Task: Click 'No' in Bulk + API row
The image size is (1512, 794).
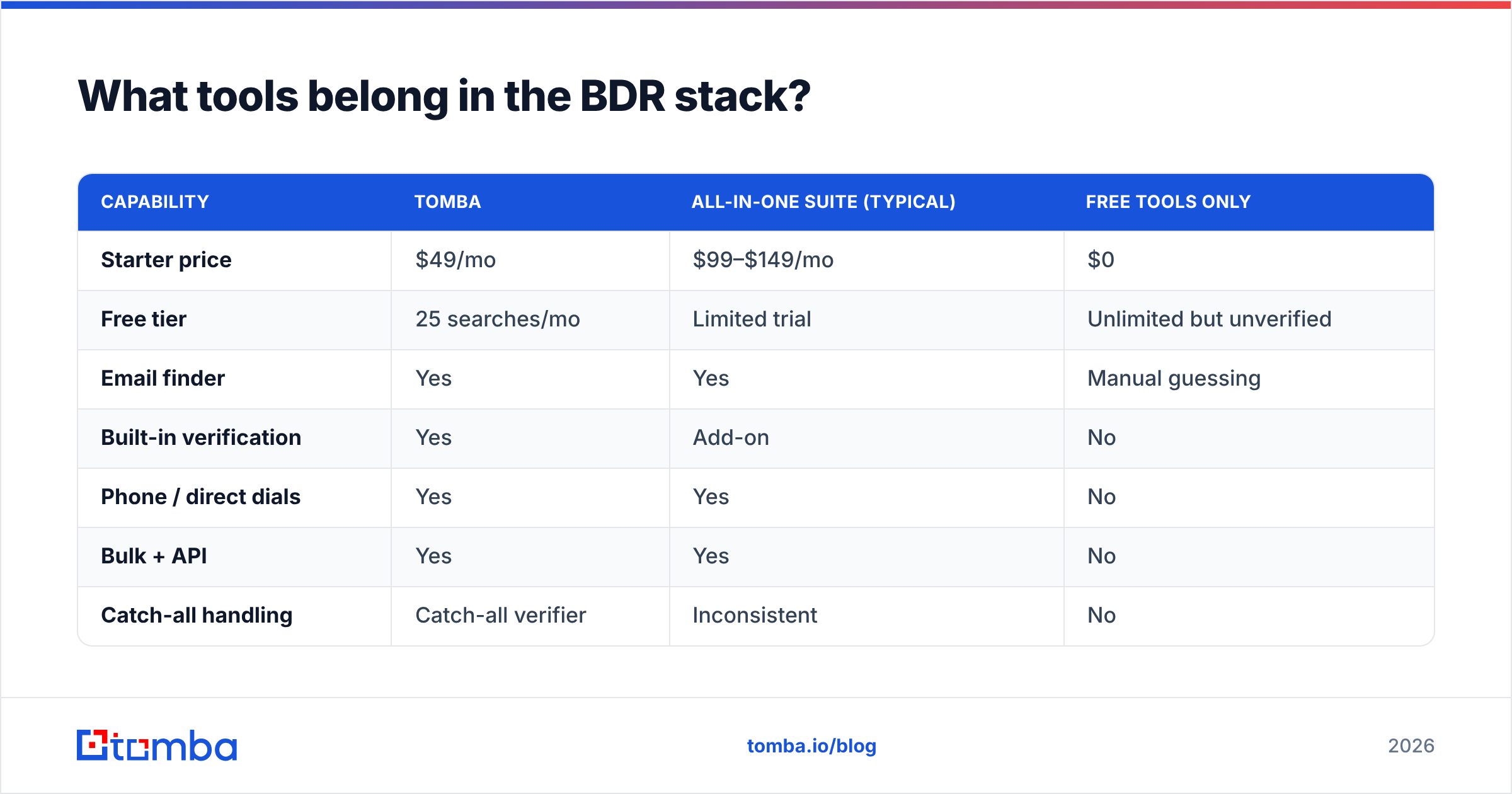Action: [x=1101, y=556]
